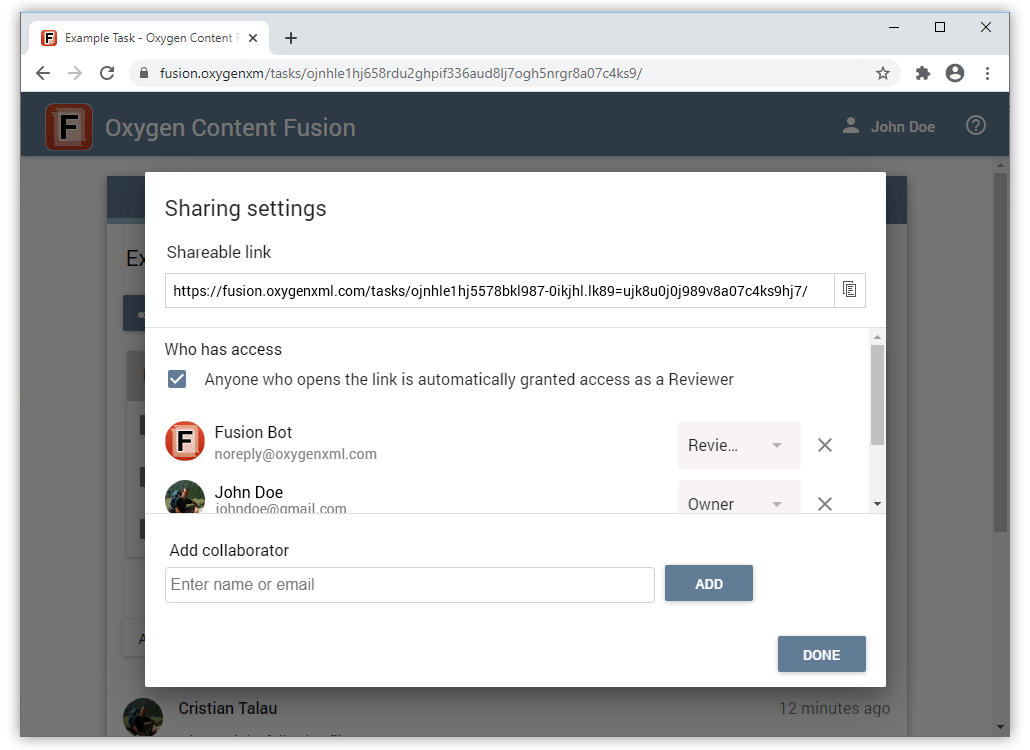
Task: Click the page vertical scrollbar
Action: click(1000, 351)
